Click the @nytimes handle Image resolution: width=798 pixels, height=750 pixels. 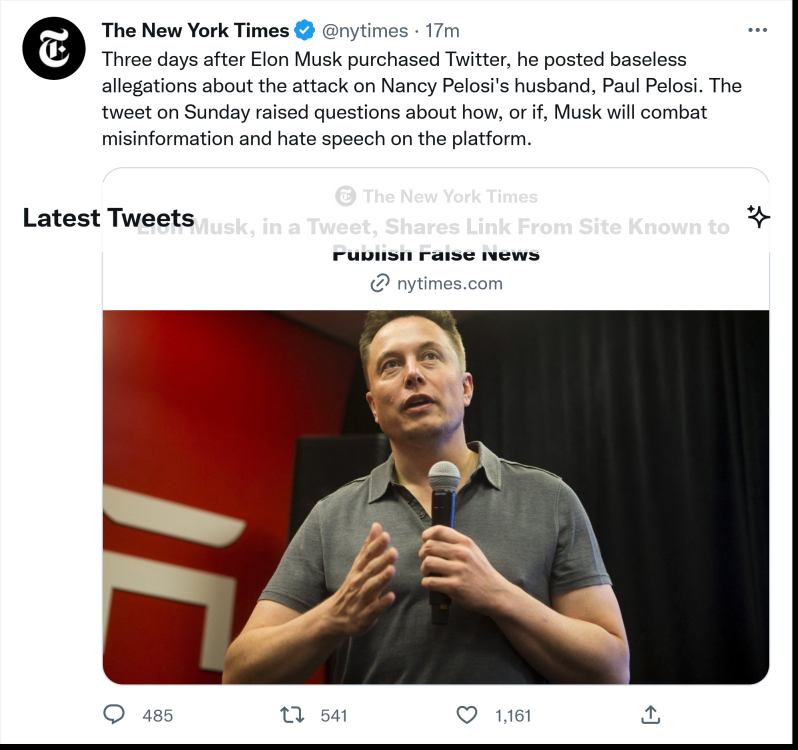pos(364,31)
